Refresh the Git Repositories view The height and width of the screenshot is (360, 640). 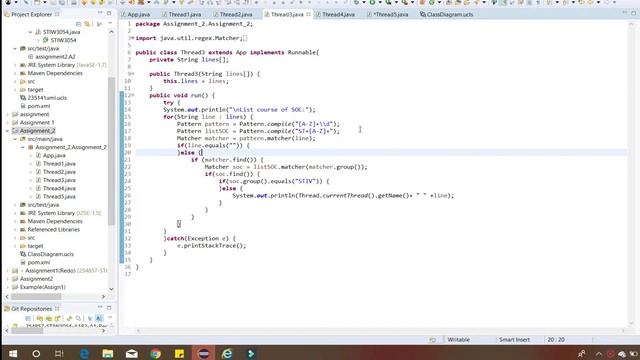tap(69, 318)
